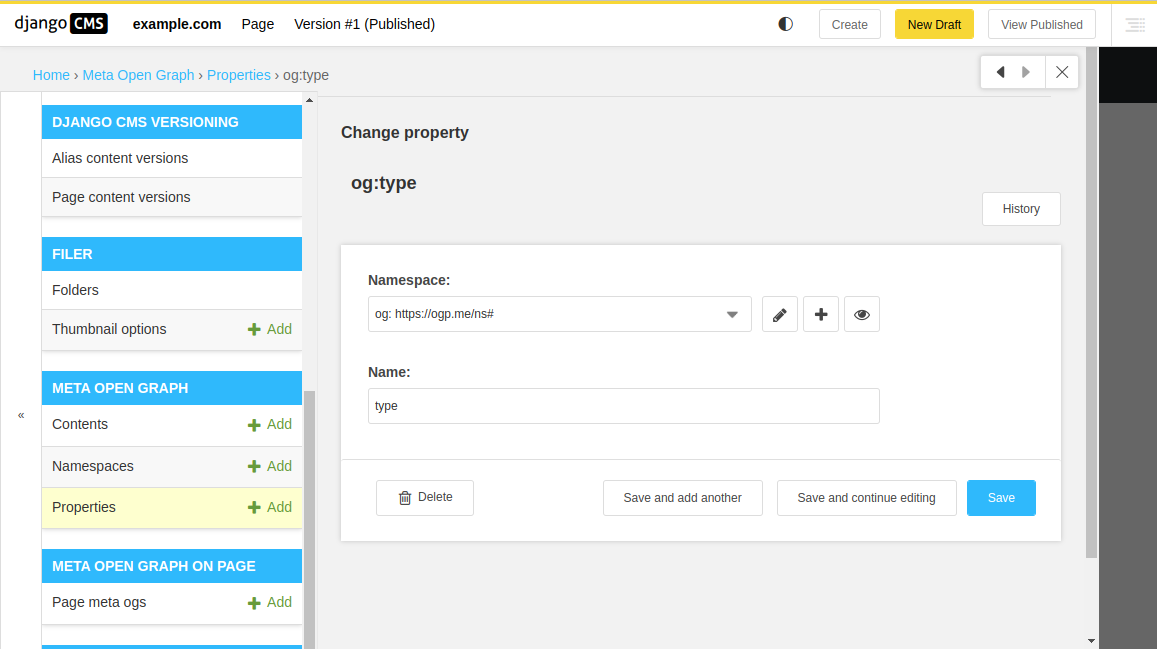
Task: Open the Meta Open Graph section header
Action: 172,388
